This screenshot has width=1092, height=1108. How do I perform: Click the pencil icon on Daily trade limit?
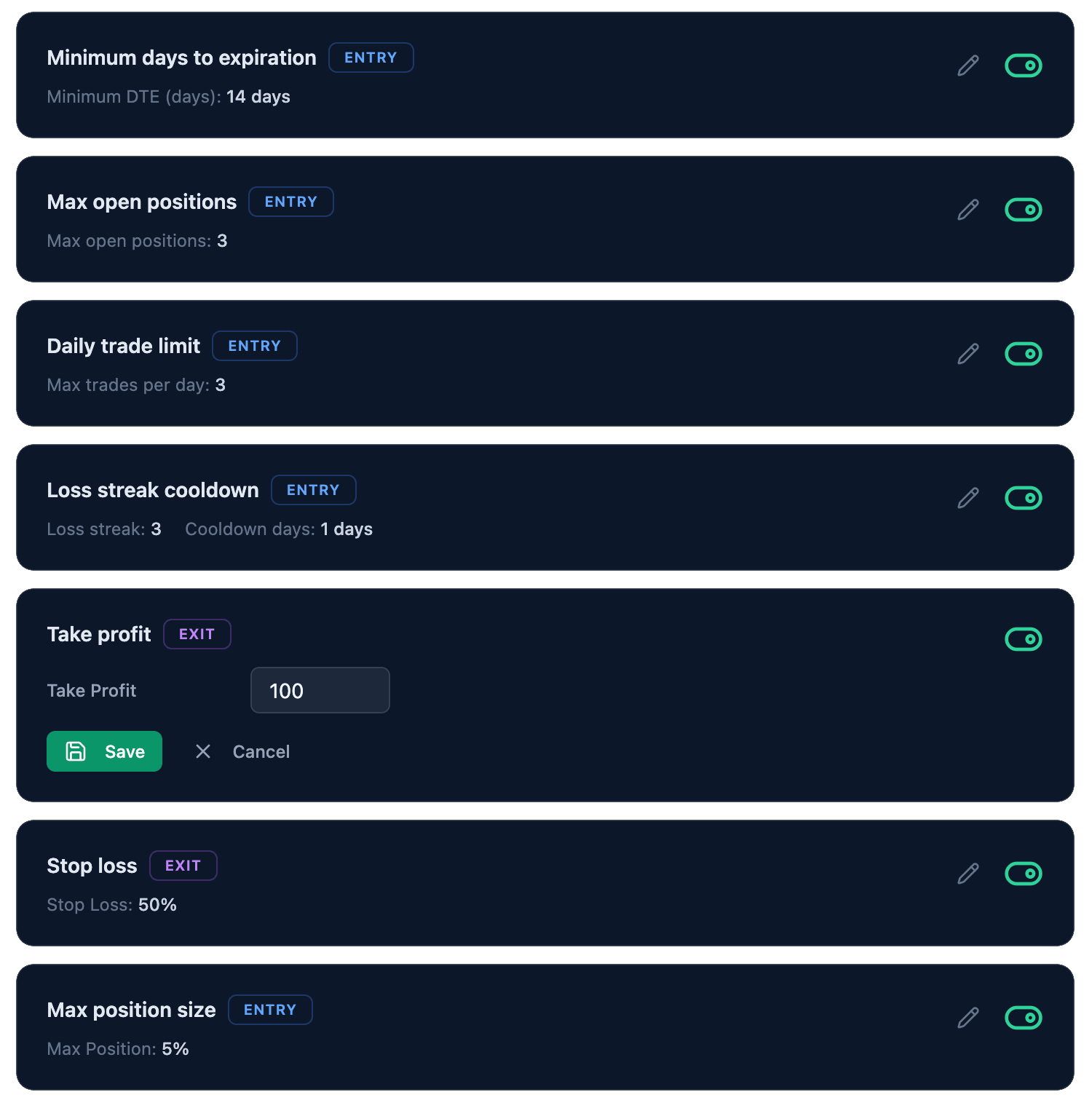[x=968, y=354]
